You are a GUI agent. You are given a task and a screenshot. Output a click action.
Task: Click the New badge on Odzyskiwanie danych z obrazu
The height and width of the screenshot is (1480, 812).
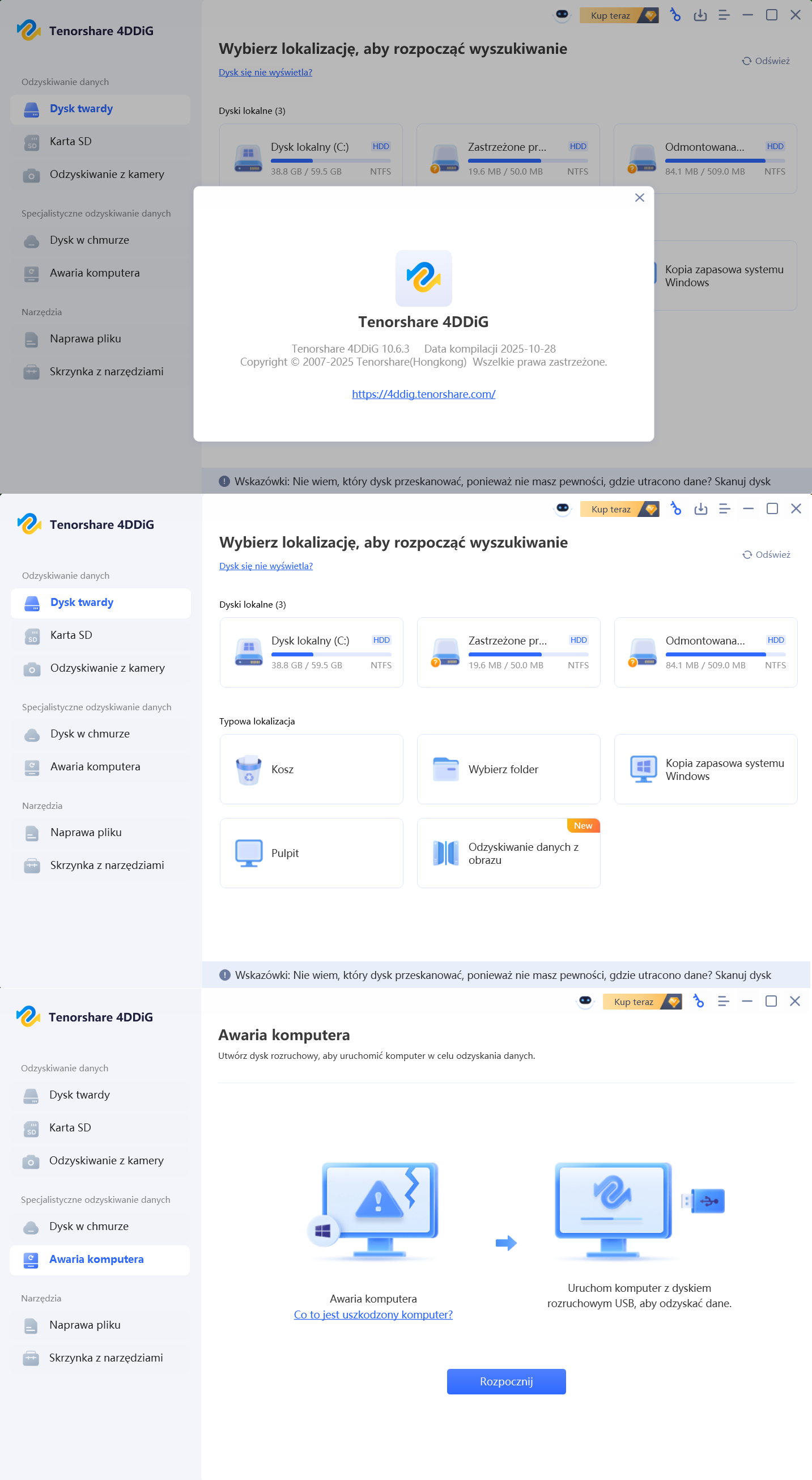click(x=583, y=826)
